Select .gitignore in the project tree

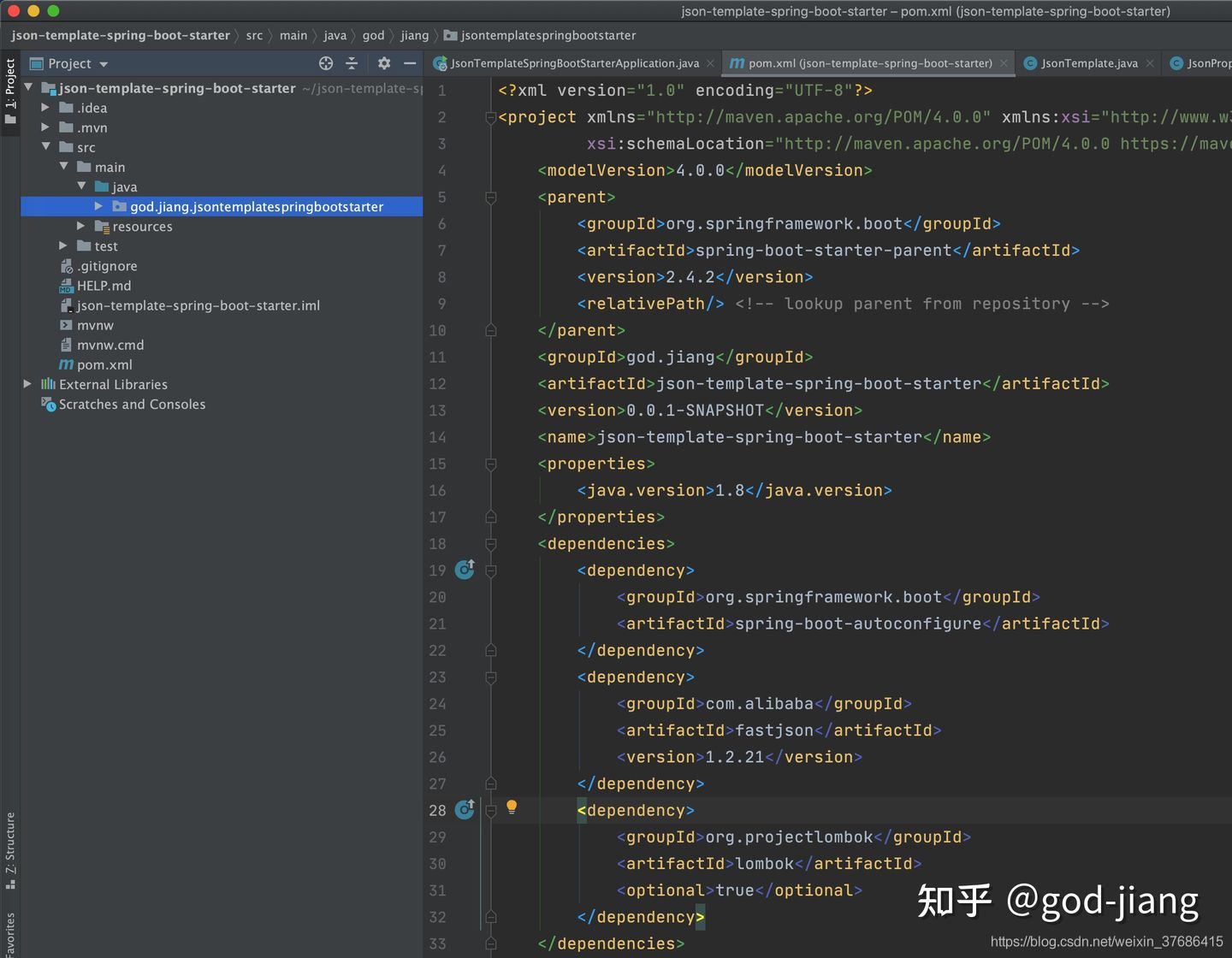(x=107, y=266)
